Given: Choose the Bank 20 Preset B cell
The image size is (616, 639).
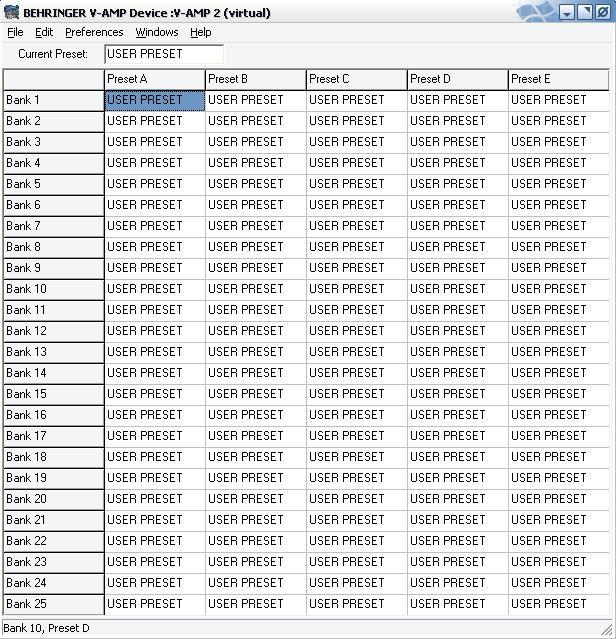Looking at the screenshot, I should [256, 499].
